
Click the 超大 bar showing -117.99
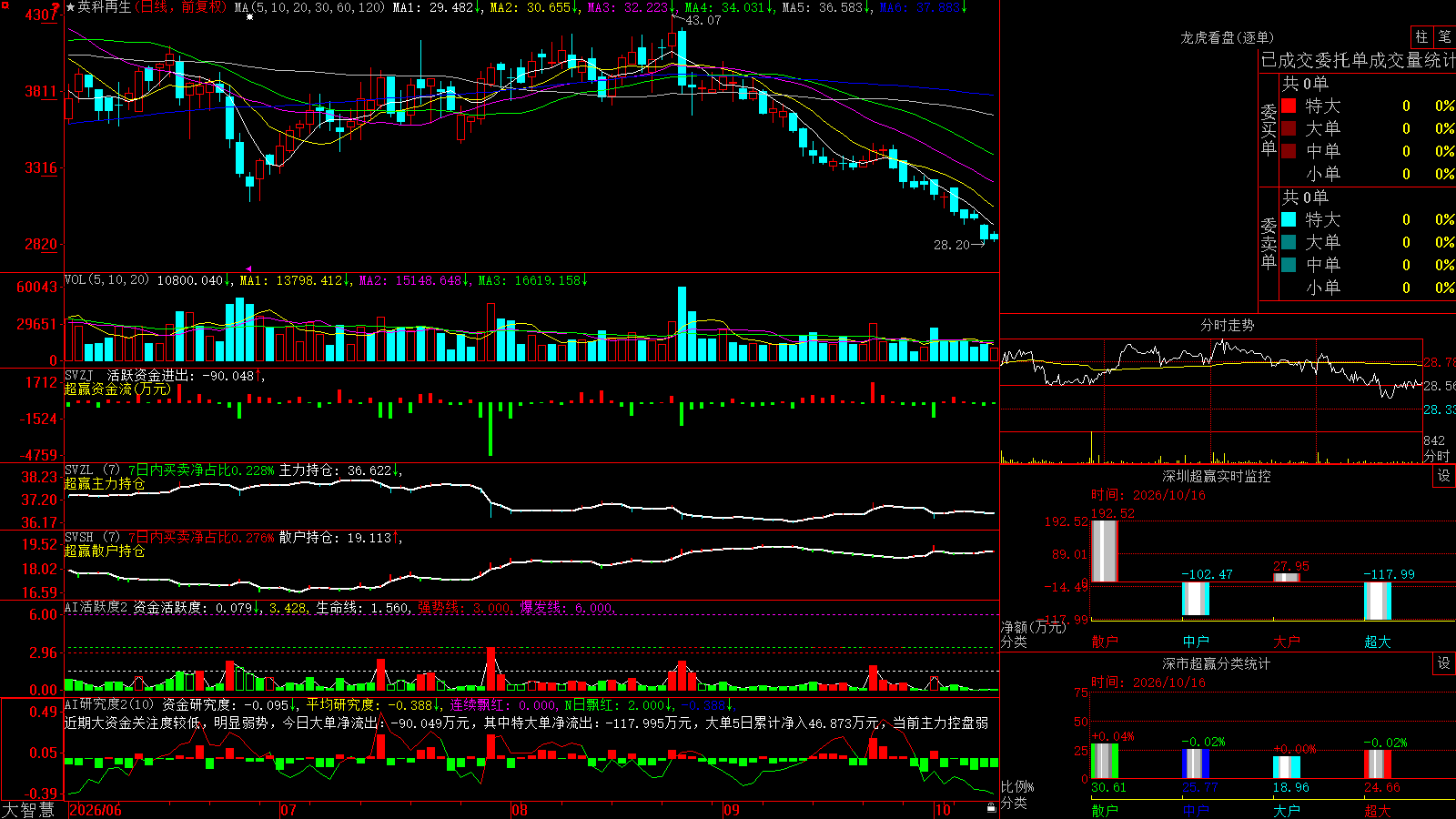click(1378, 600)
